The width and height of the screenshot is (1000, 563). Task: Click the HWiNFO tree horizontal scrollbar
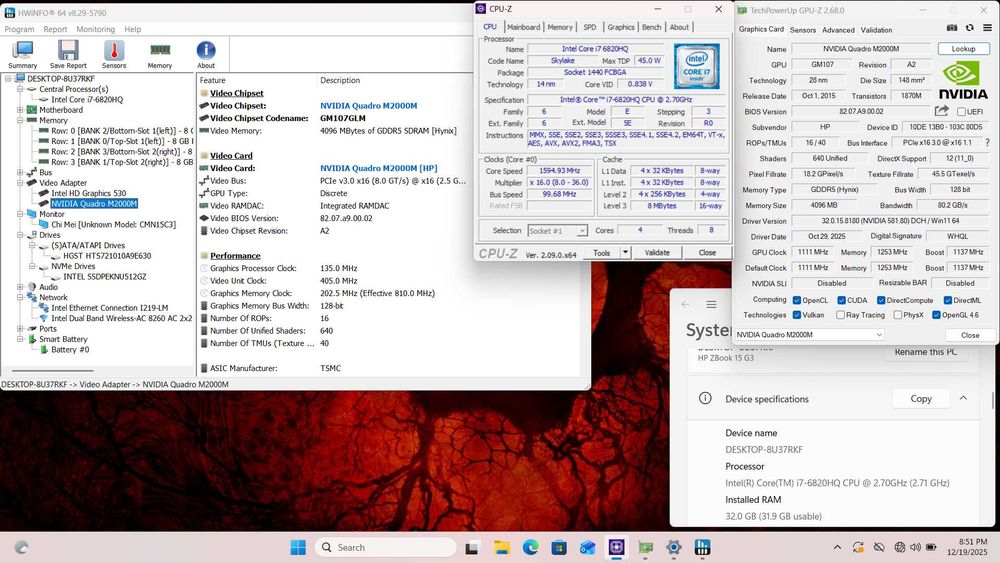point(53,370)
